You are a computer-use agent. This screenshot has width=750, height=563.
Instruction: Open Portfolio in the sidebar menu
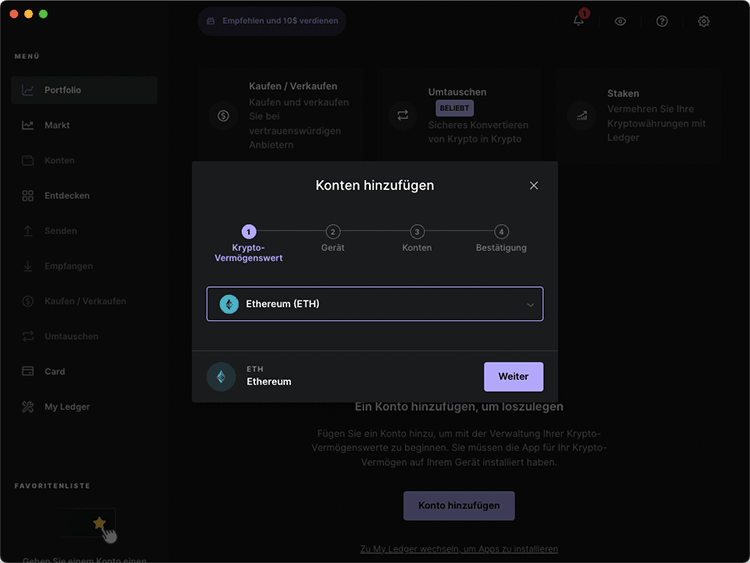click(84, 90)
